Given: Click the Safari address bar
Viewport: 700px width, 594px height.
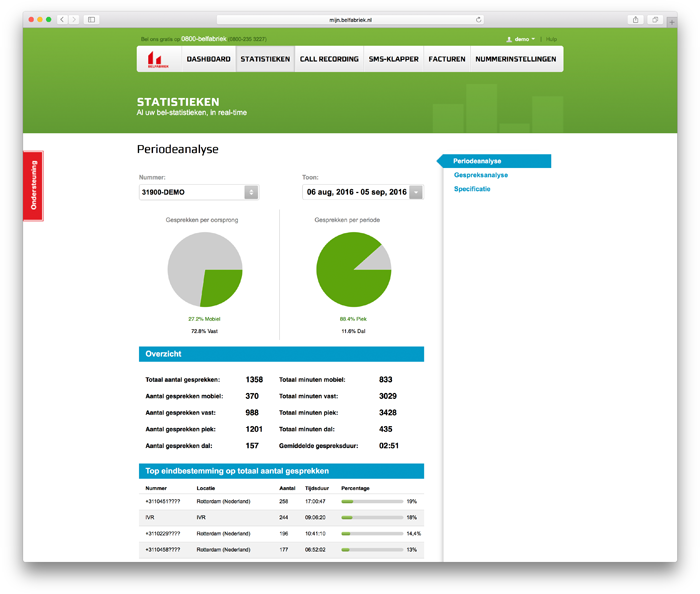Looking at the screenshot, I should [x=350, y=19].
